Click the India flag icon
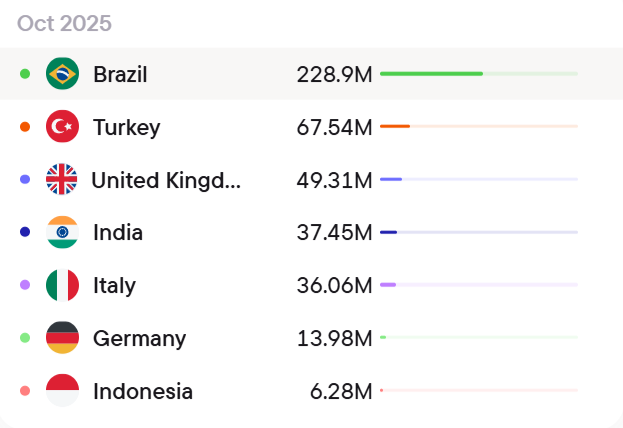This screenshot has height=428, width=623. [x=62, y=233]
